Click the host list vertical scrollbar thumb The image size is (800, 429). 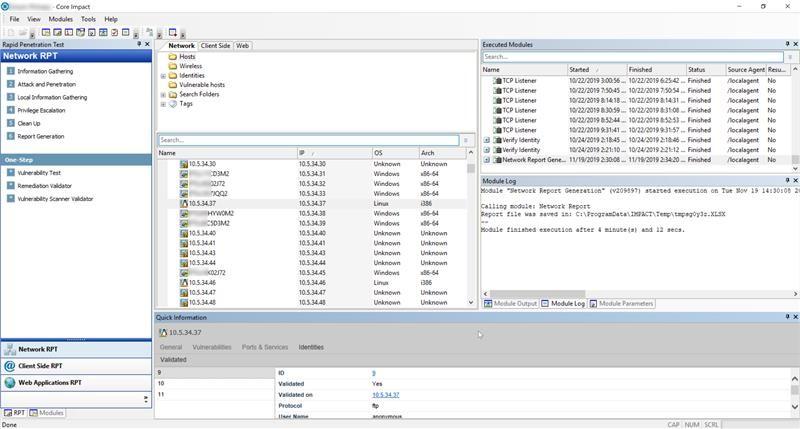pyautogui.click(x=471, y=168)
